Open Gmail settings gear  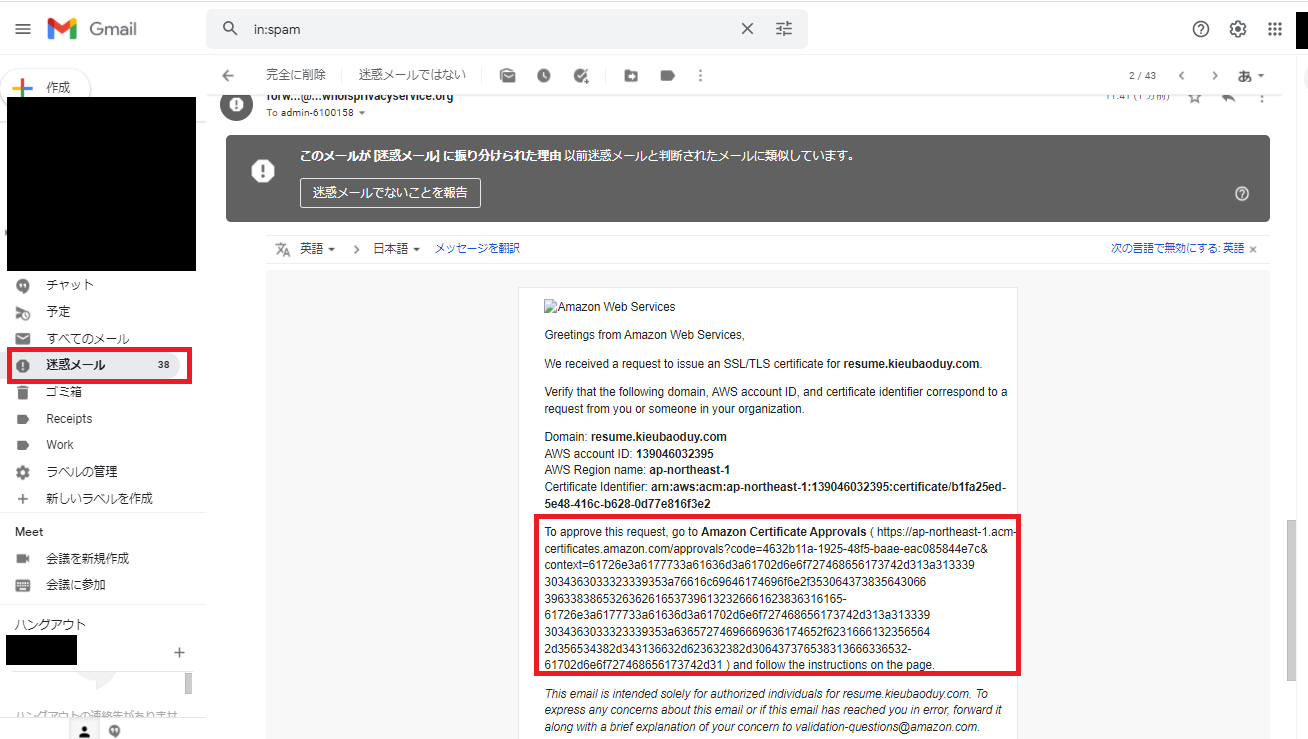point(1238,29)
